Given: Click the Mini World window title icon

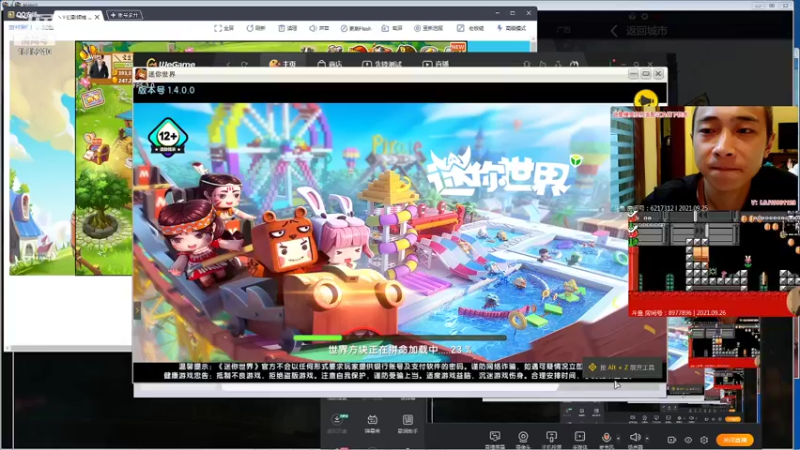Looking at the screenshot, I should pyautogui.click(x=141, y=74).
